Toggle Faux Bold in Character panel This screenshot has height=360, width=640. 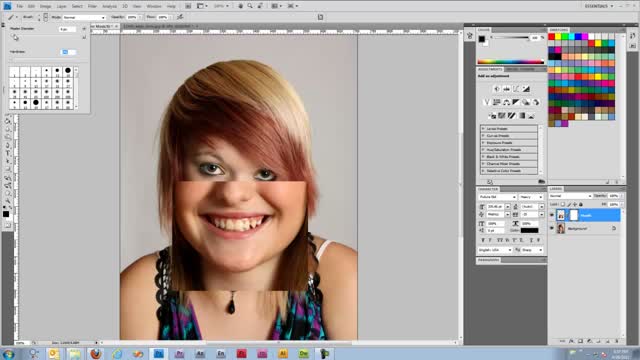[483, 240]
